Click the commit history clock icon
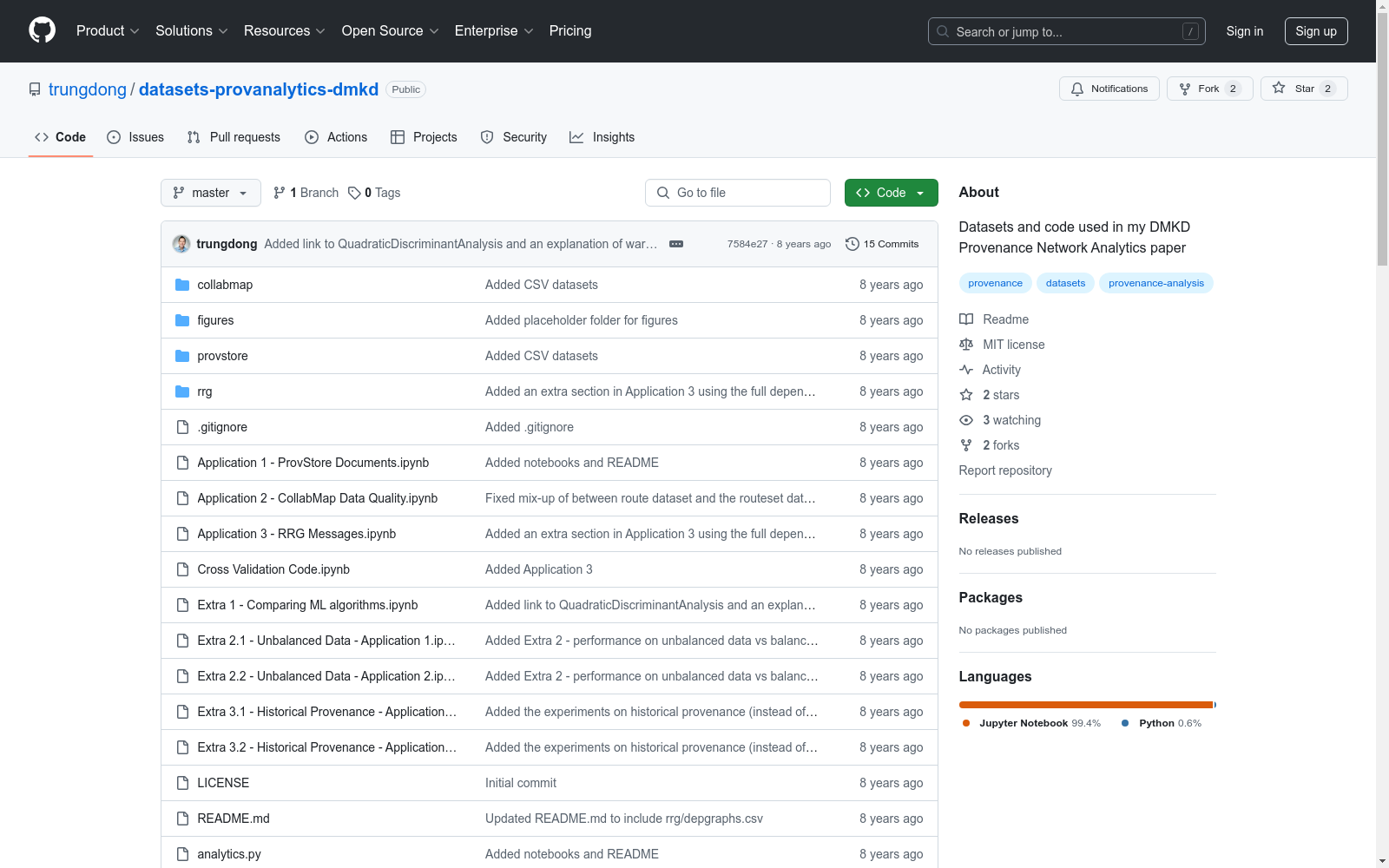The width and height of the screenshot is (1389, 868). (852, 244)
